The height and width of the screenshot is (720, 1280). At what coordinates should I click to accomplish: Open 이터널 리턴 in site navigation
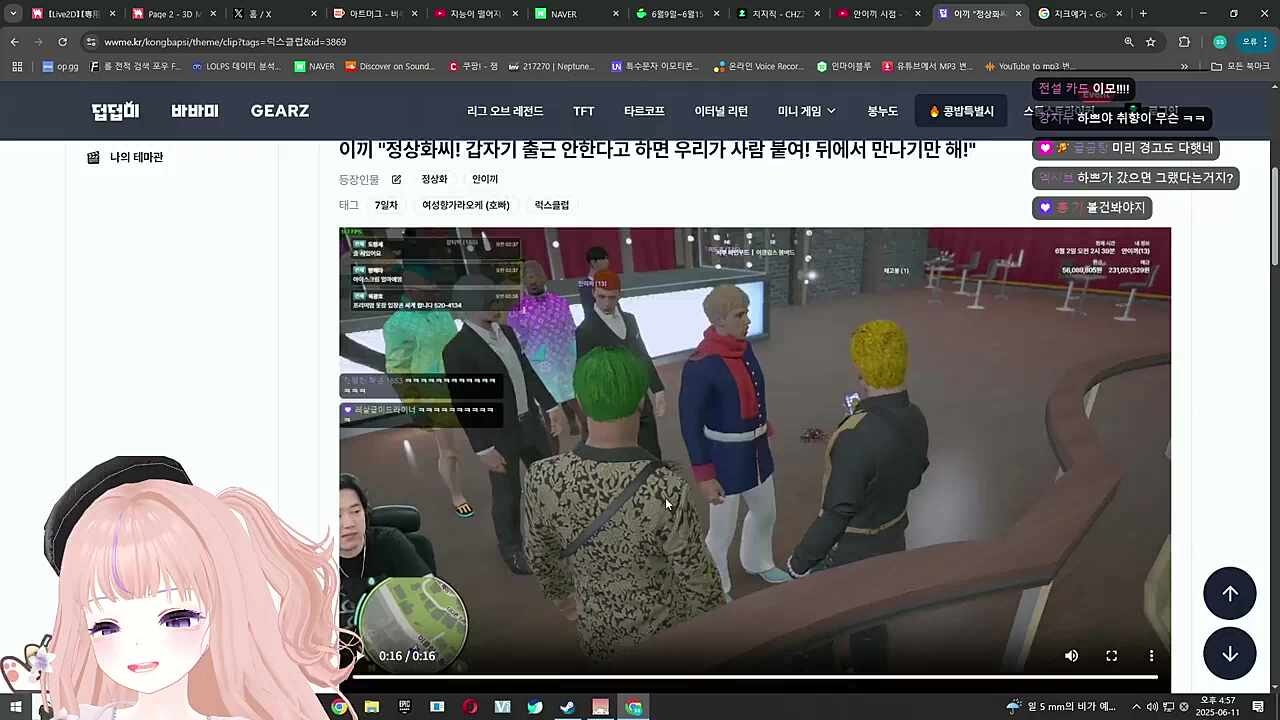(721, 111)
